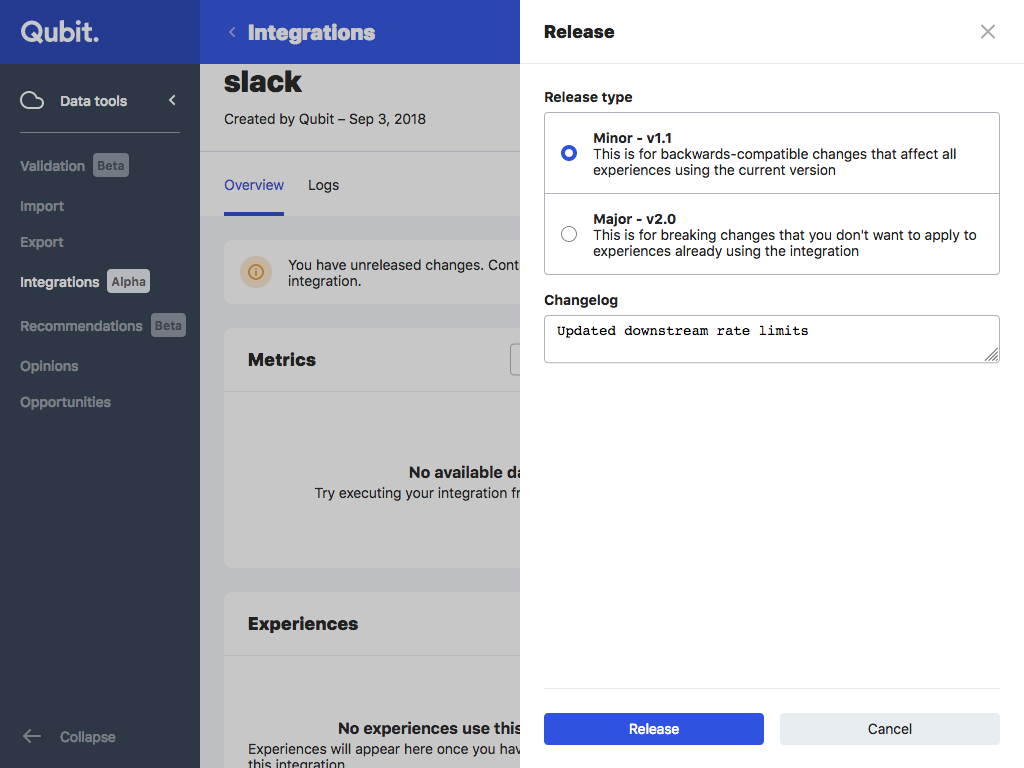
Task: Click the Beta badge next to Recommendations
Action: 168,325
